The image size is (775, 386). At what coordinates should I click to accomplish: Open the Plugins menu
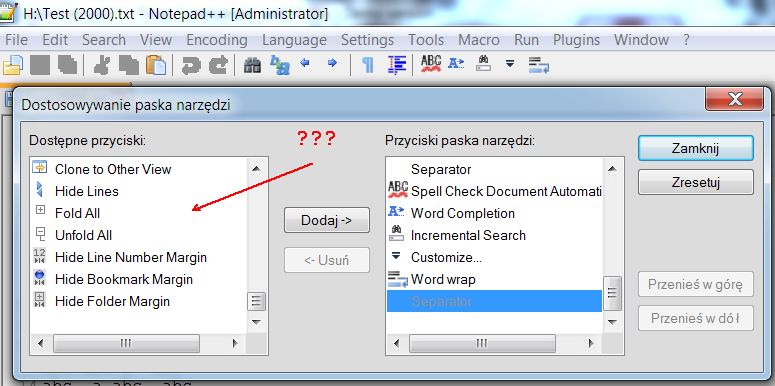coord(576,40)
